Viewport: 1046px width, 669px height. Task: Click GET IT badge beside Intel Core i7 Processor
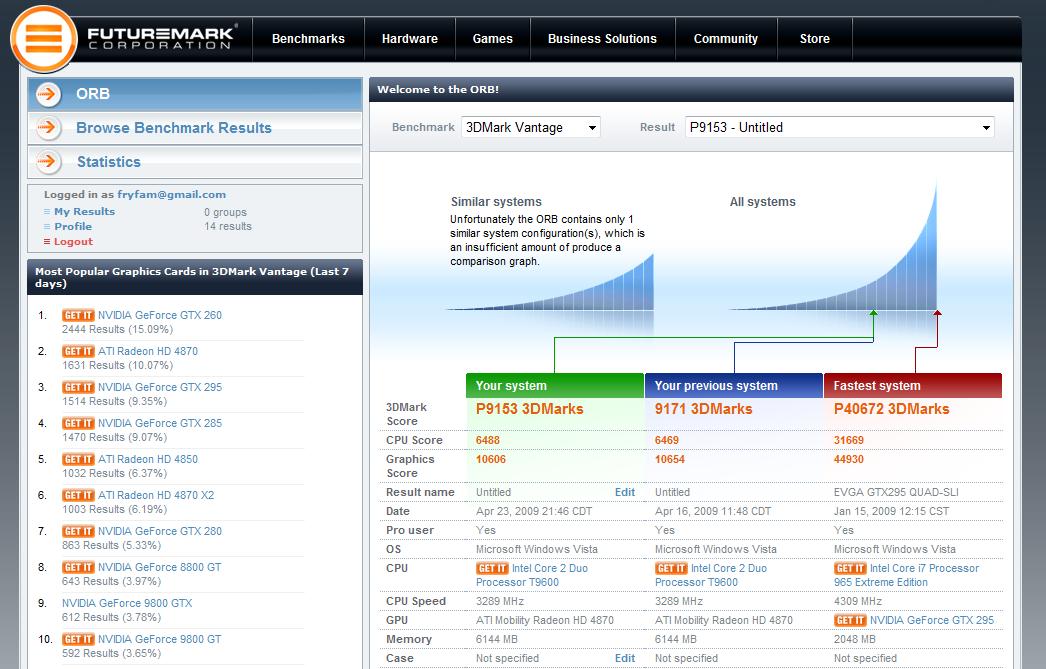click(850, 569)
